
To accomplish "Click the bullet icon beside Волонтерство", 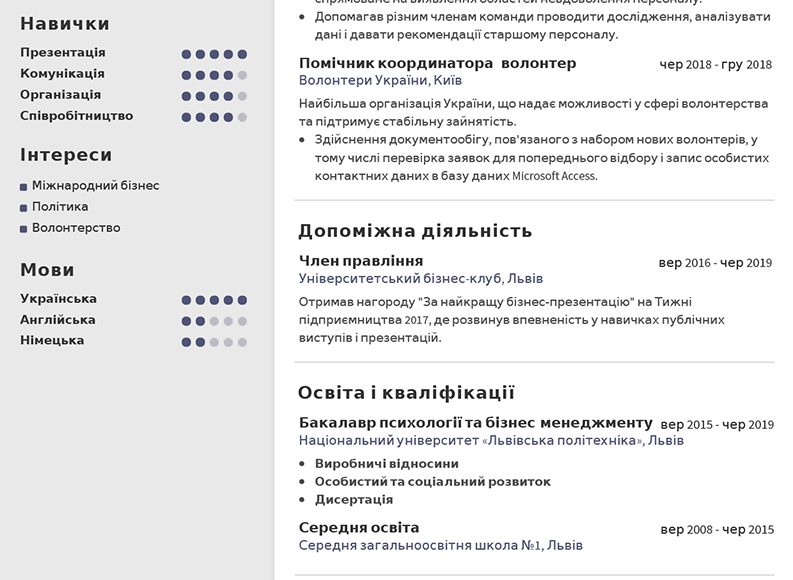I will click(23, 229).
